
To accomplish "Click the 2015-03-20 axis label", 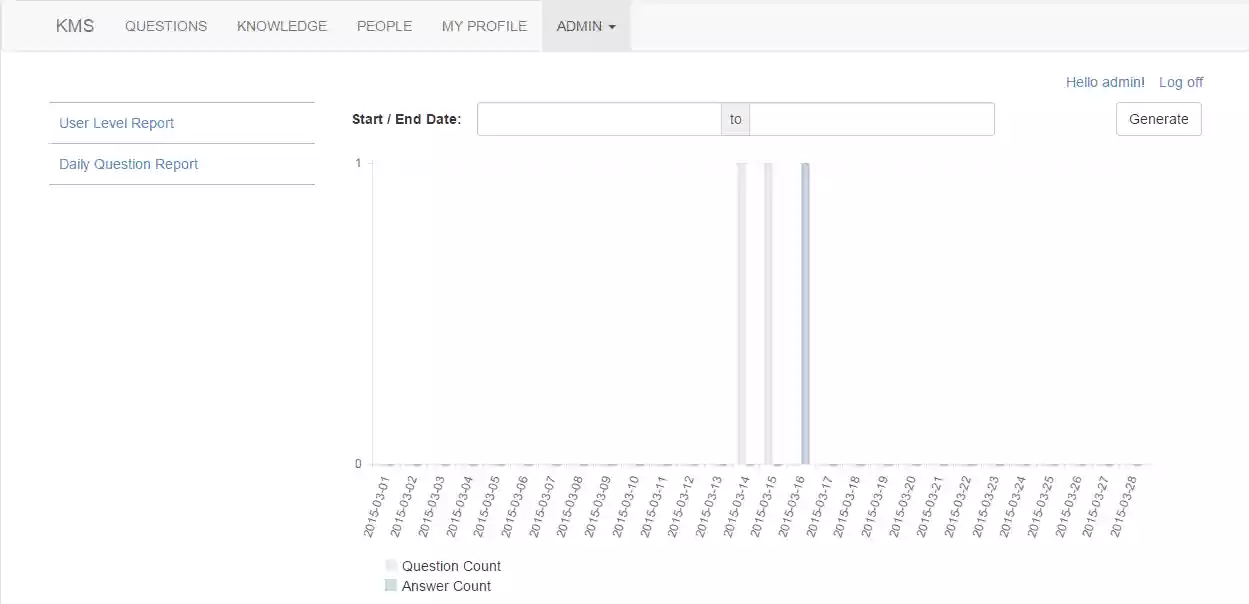I will (902, 506).
